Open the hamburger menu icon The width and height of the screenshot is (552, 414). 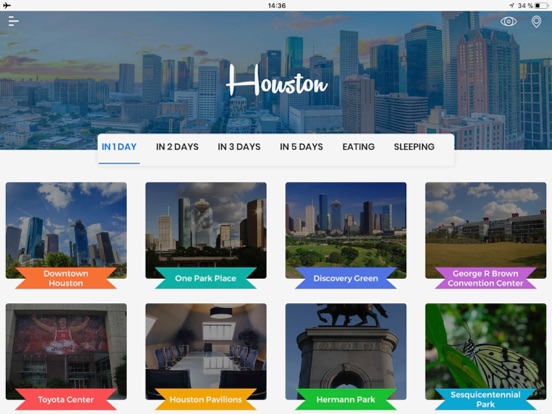point(13,21)
